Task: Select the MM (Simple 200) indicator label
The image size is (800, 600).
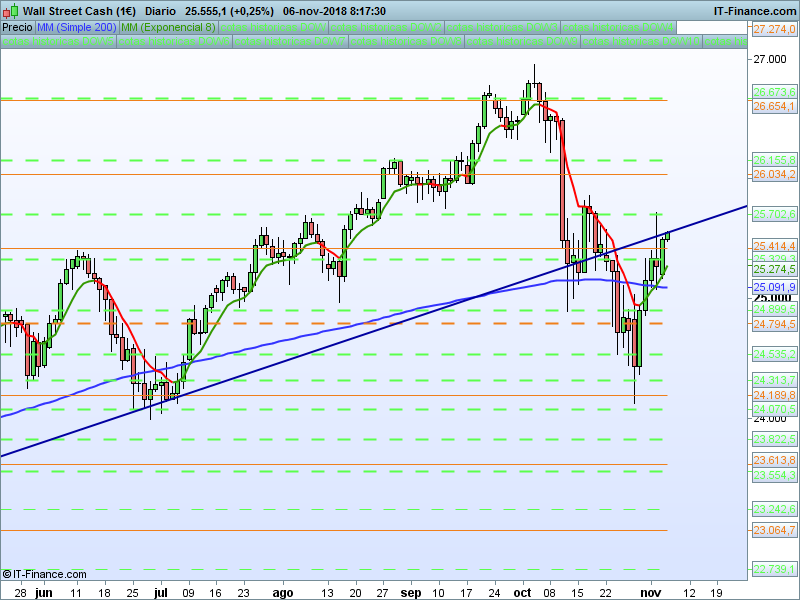Action: 77,28
